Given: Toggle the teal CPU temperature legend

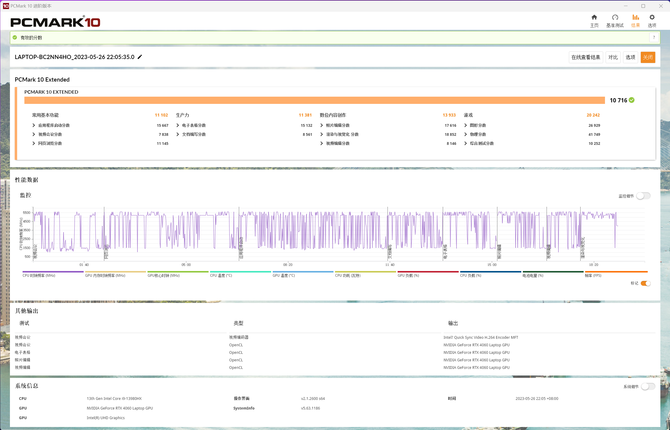Looking at the screenshot, I should [241, 274].
